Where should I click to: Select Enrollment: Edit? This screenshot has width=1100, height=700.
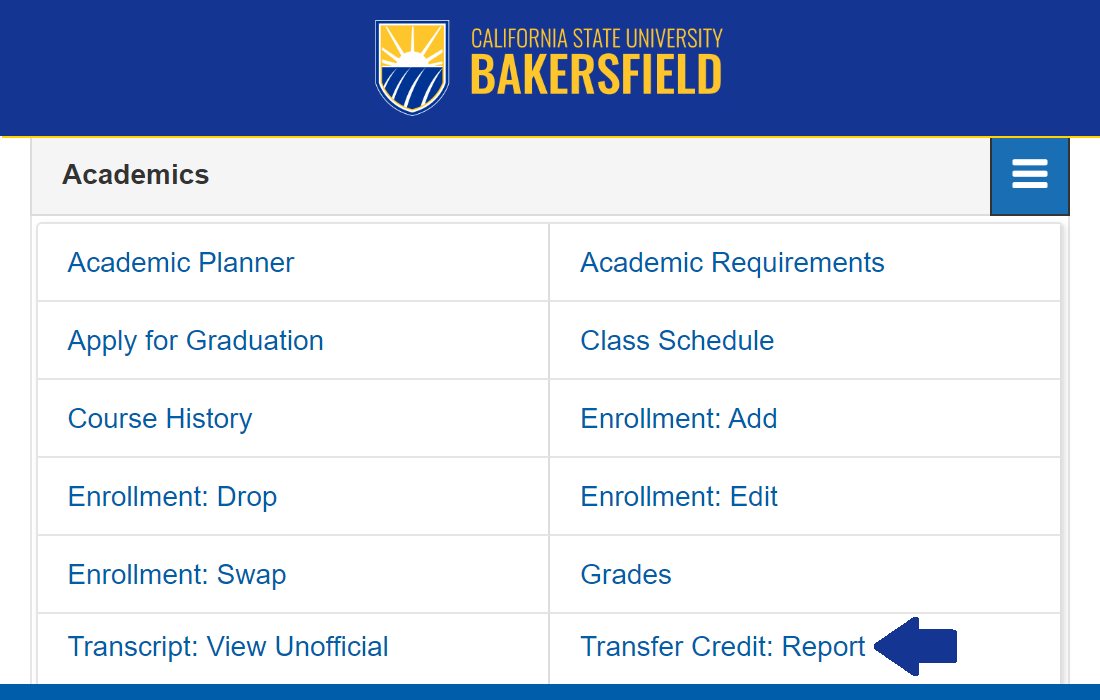[x=679, y=496]
